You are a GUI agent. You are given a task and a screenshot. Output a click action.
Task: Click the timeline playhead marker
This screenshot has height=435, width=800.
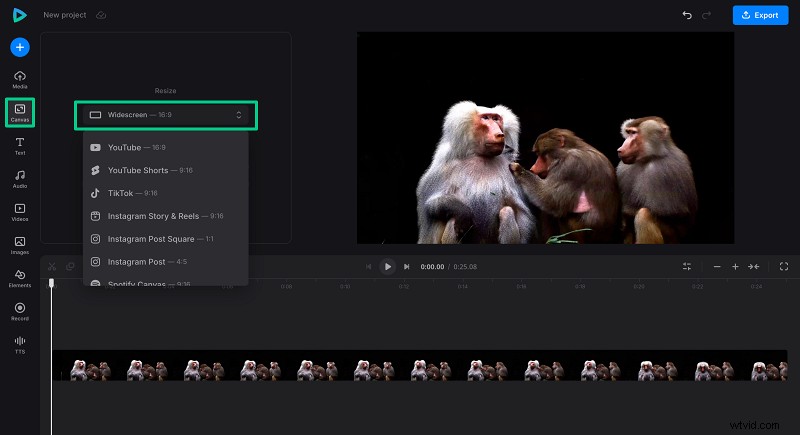click(51, 283)
